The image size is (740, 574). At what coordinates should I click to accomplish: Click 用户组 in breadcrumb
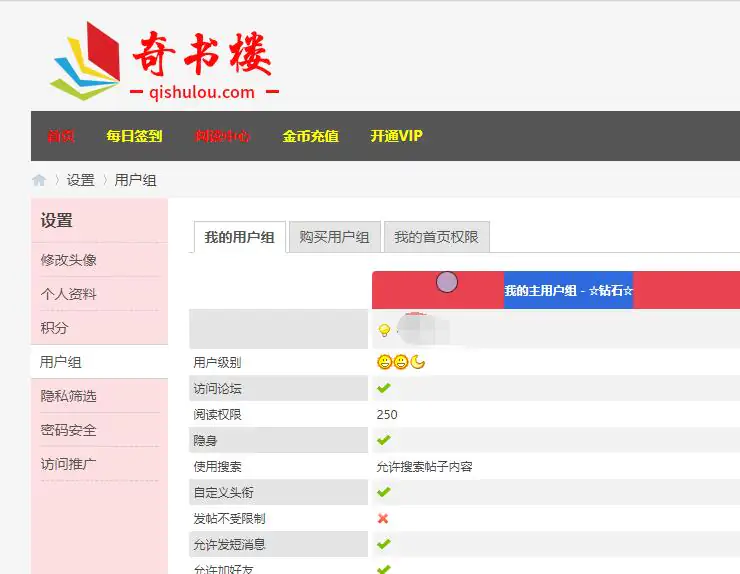[135, 180]
